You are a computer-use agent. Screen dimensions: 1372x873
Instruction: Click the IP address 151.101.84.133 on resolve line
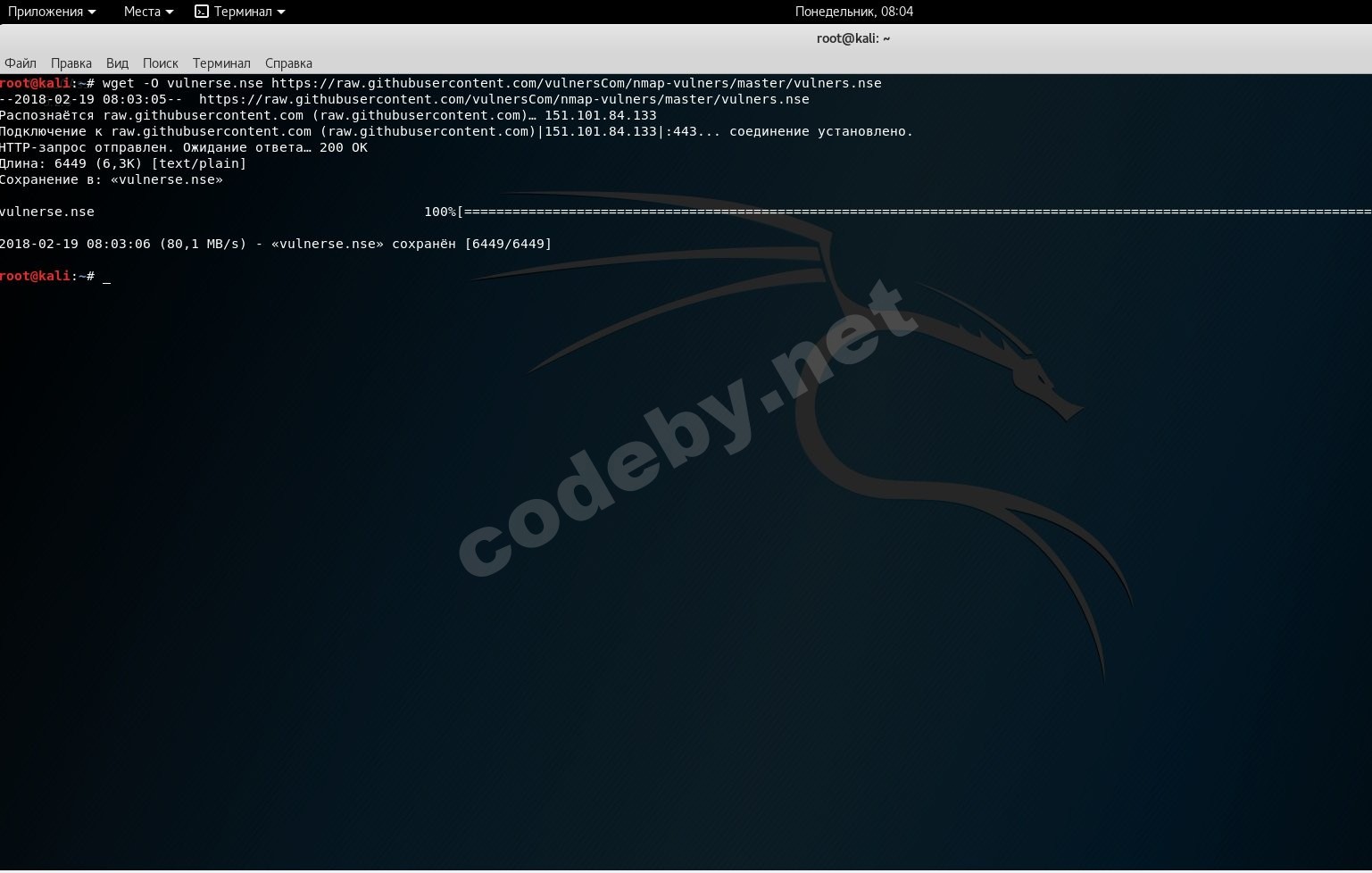600,115
